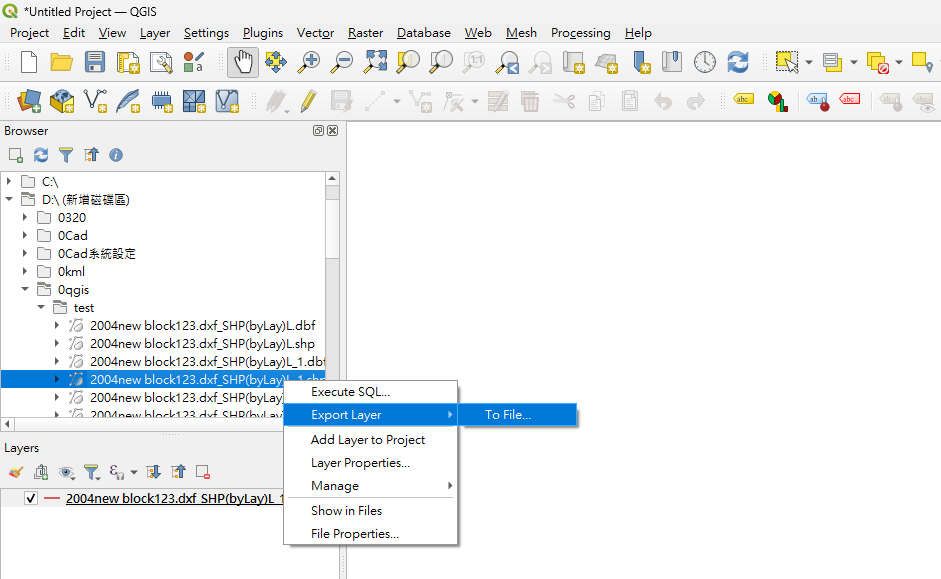The width and height of the screenshot is (941, 579).
Task: Uncheck visibility of 2004new block123 layer
Action: (31, 499)
